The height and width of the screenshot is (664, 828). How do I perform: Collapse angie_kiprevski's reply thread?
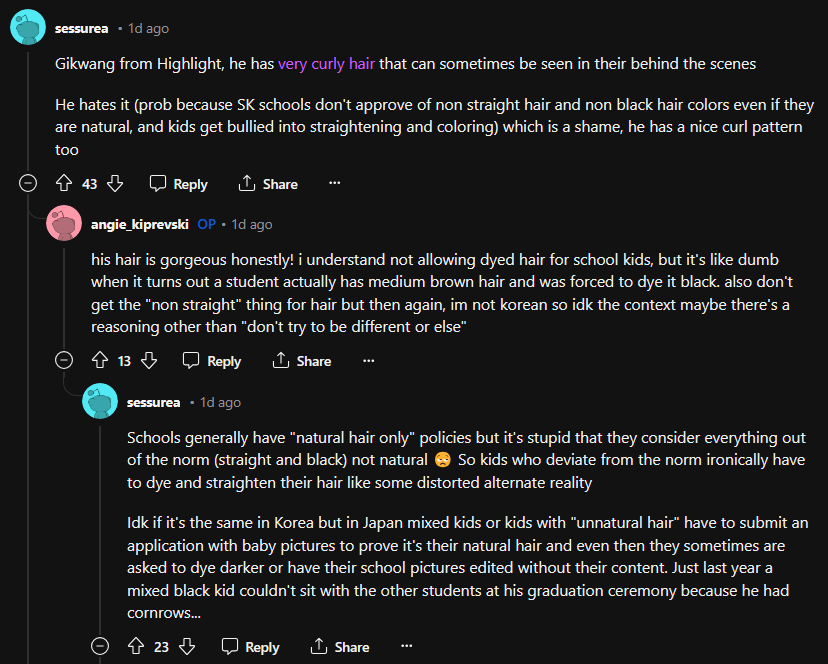[64, 361]
